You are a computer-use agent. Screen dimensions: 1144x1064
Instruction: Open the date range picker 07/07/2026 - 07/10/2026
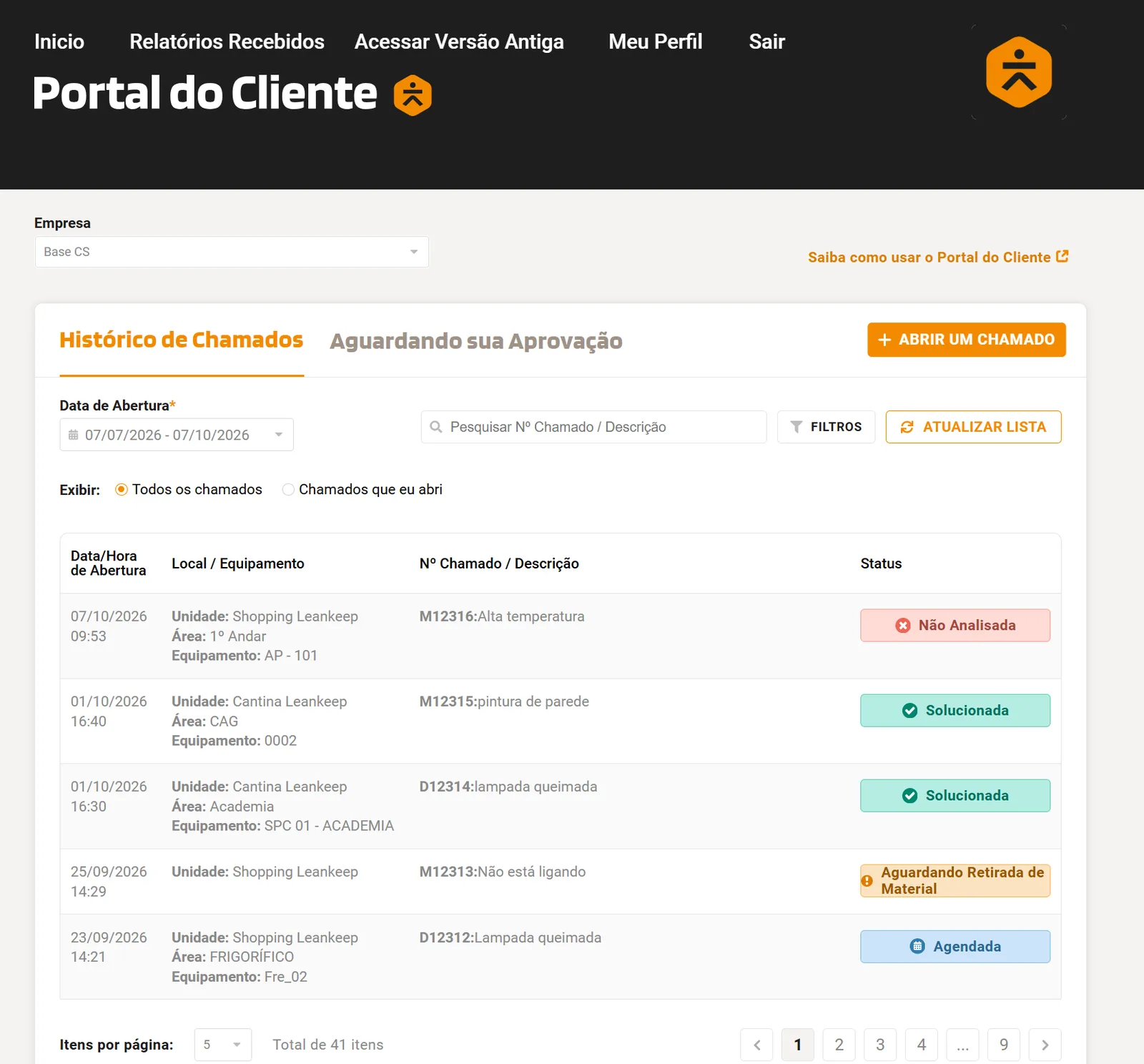coord(177,435)
